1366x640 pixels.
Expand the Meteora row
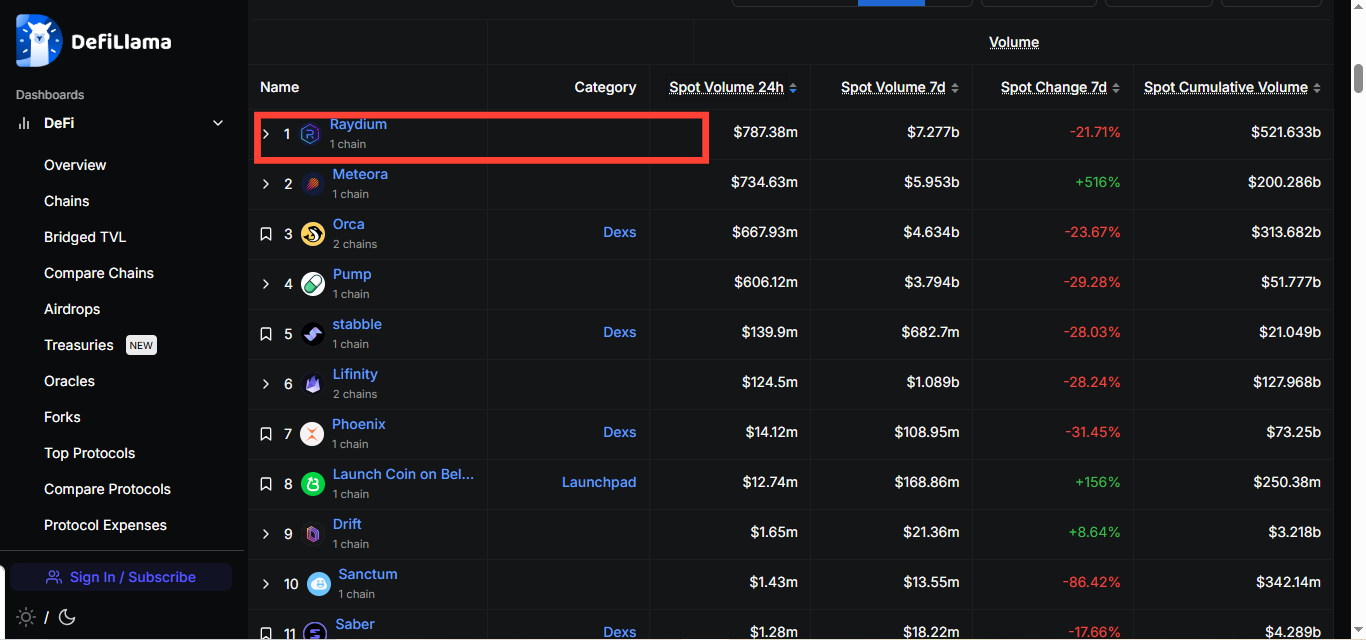coord(266,184)
